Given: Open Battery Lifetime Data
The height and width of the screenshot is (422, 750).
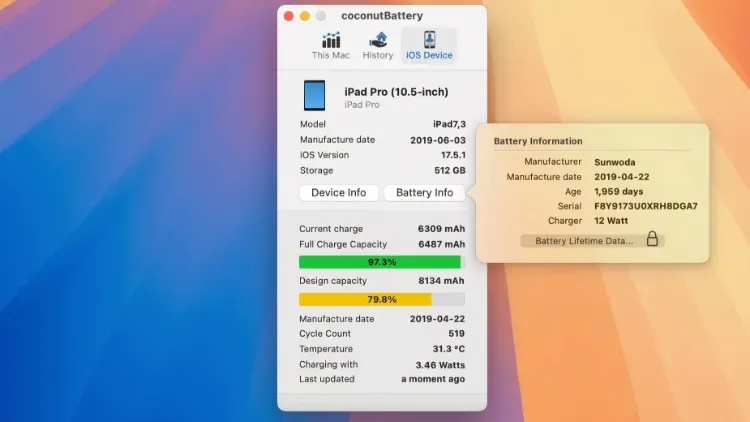Looking at the screenshot, I should tap(584, 241).
